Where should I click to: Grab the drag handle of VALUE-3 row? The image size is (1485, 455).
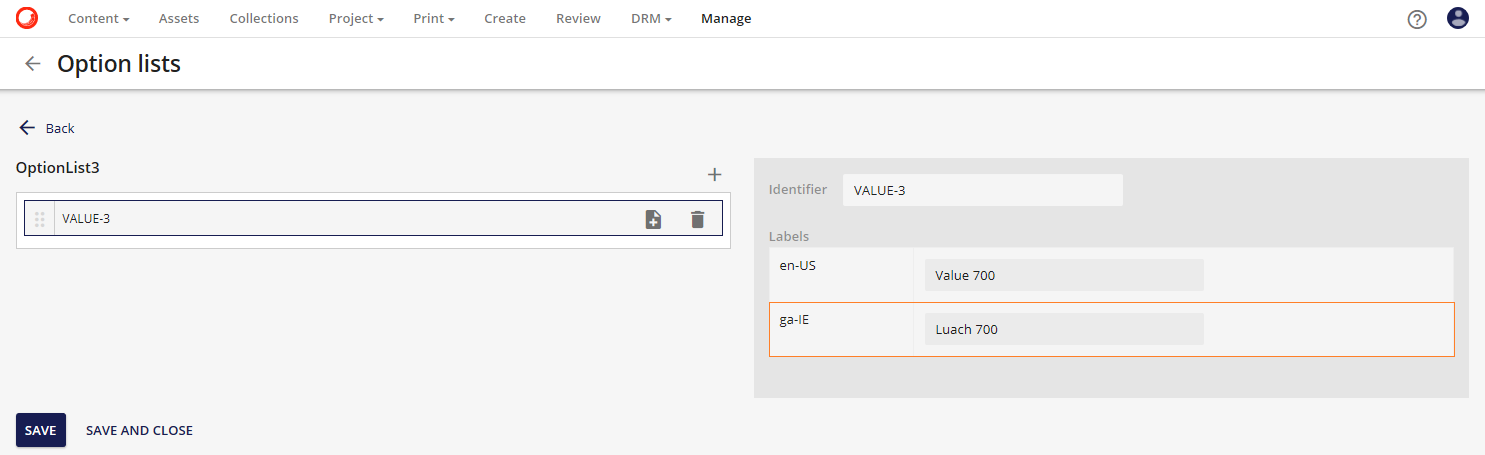[40, 219]
